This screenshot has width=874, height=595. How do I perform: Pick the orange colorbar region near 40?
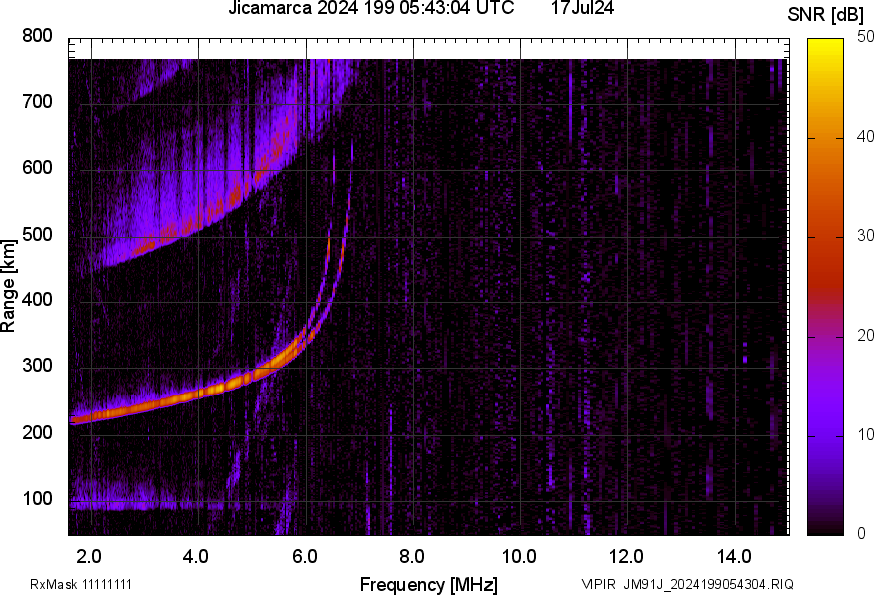click(x=826, y=138)
